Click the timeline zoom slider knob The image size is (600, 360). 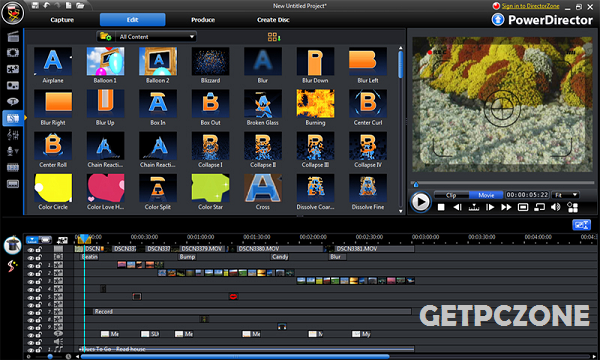(x=50, y=357)
